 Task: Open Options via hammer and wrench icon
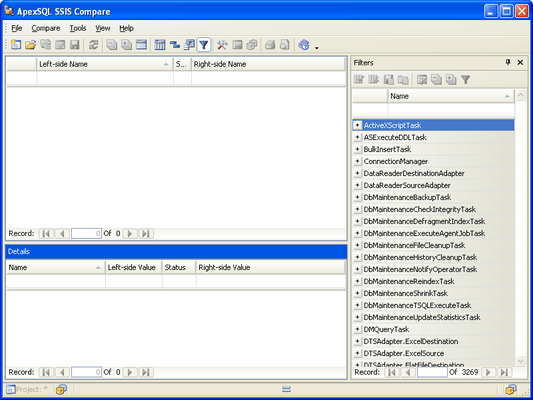[x=222, y=45]
